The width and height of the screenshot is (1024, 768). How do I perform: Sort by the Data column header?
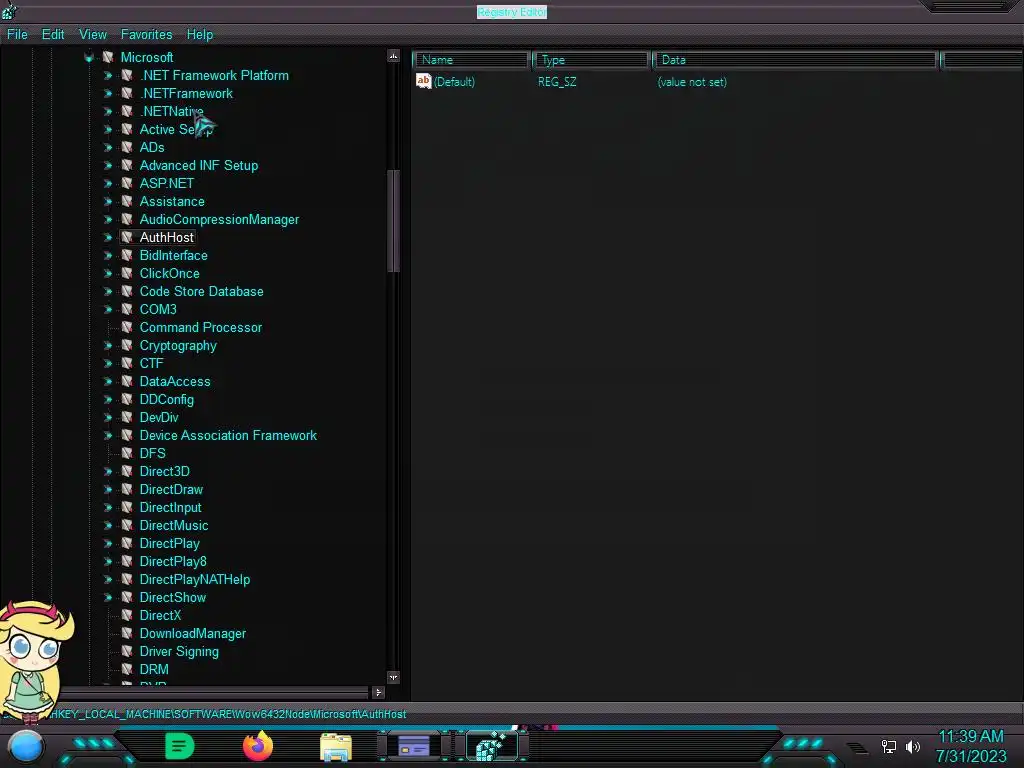(795, 60)
